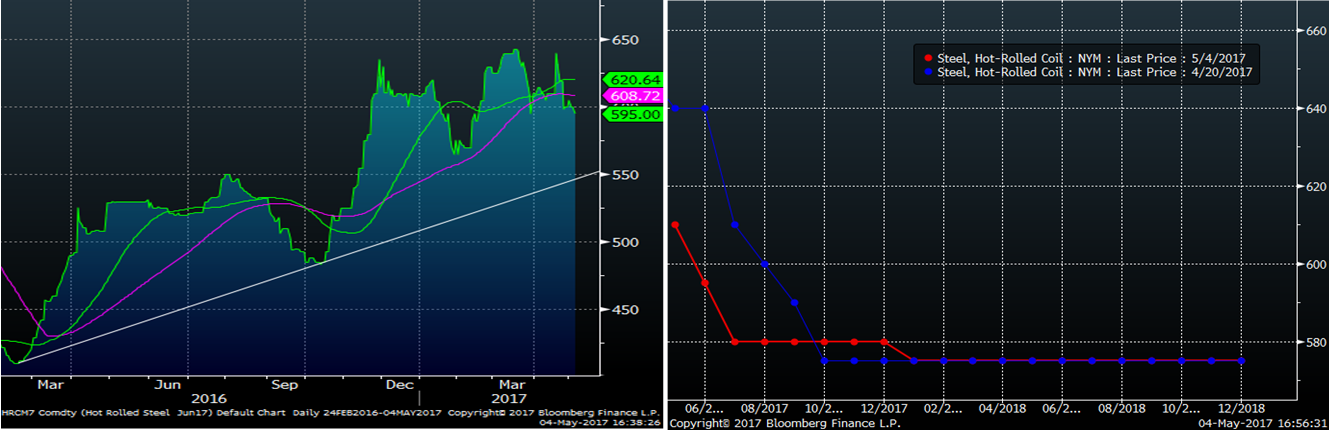
Task: Click the Dec label on the left chart axis
Action: click(400, 384)
